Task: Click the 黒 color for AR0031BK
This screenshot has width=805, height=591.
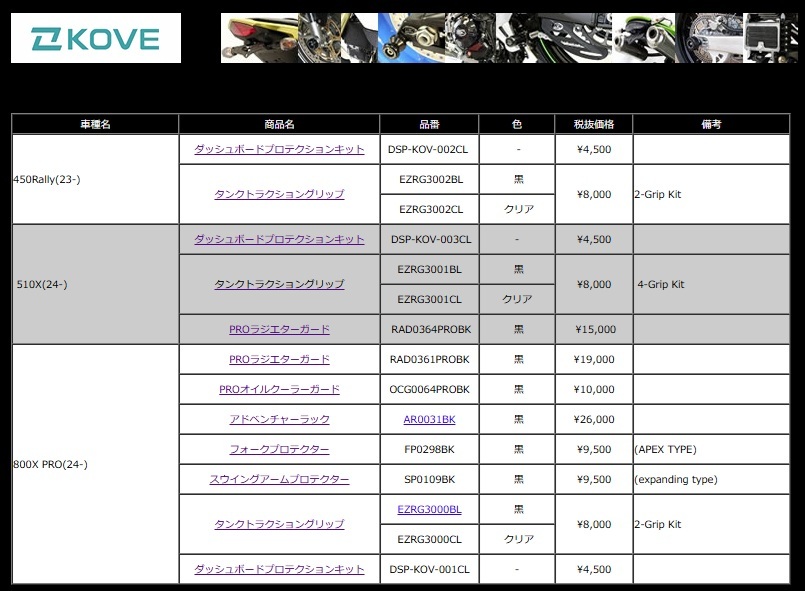Action: [519, 419]
